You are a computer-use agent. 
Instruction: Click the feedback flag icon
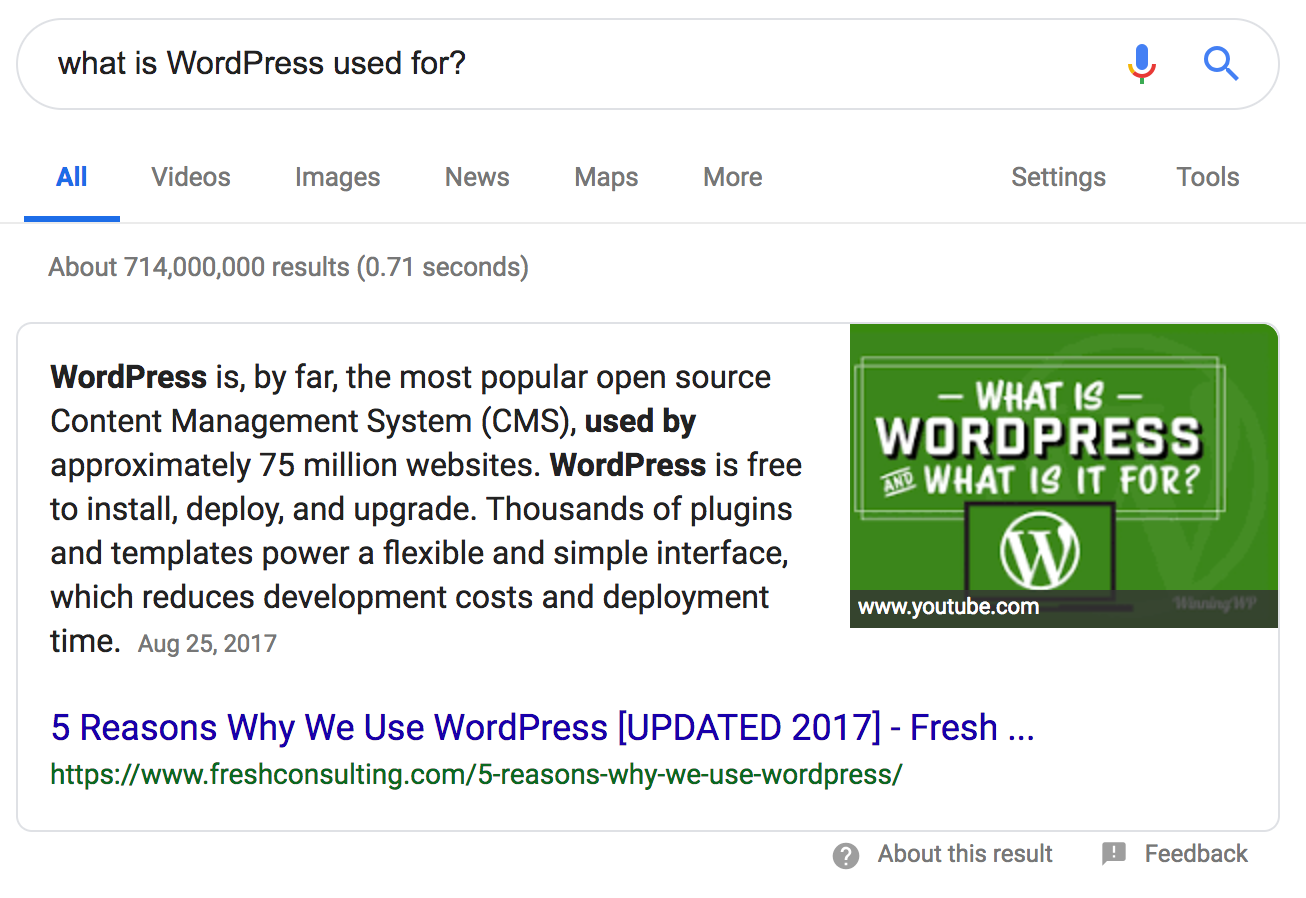point(1114,854)
